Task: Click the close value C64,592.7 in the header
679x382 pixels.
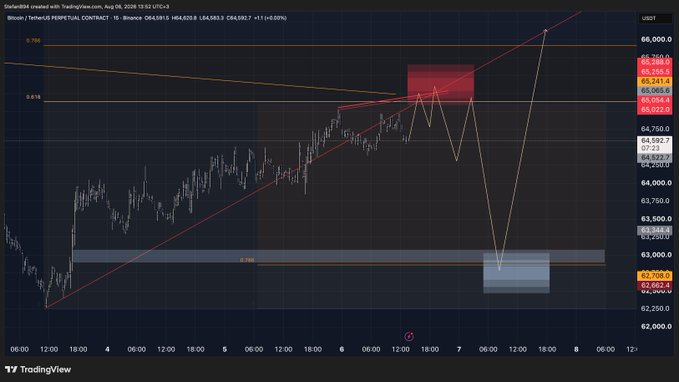Action: (239, 18)
